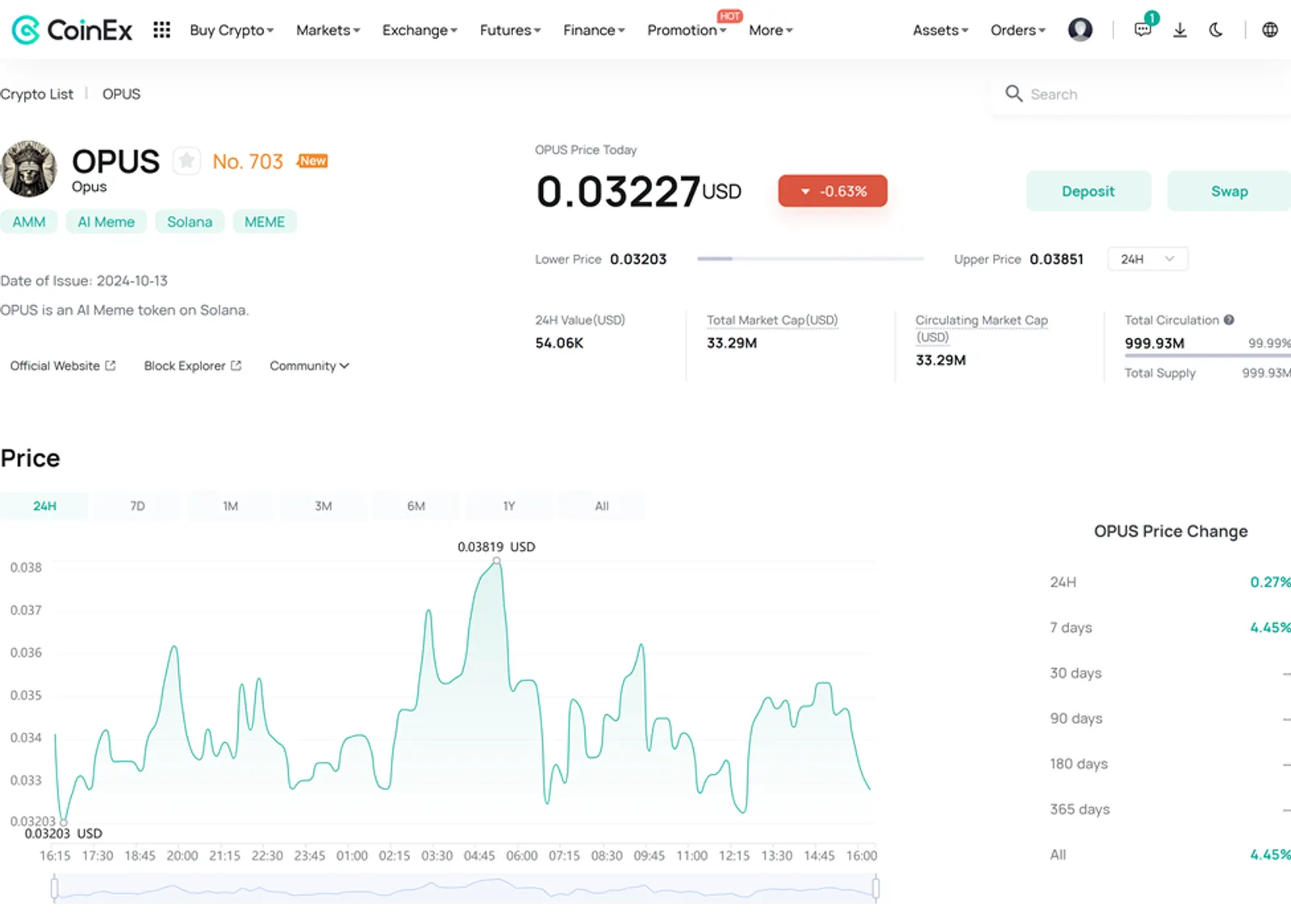This screenshot has width=1291, height=924.
Task: Click the OPUS coin logo image
Action: tap(29, 169)
